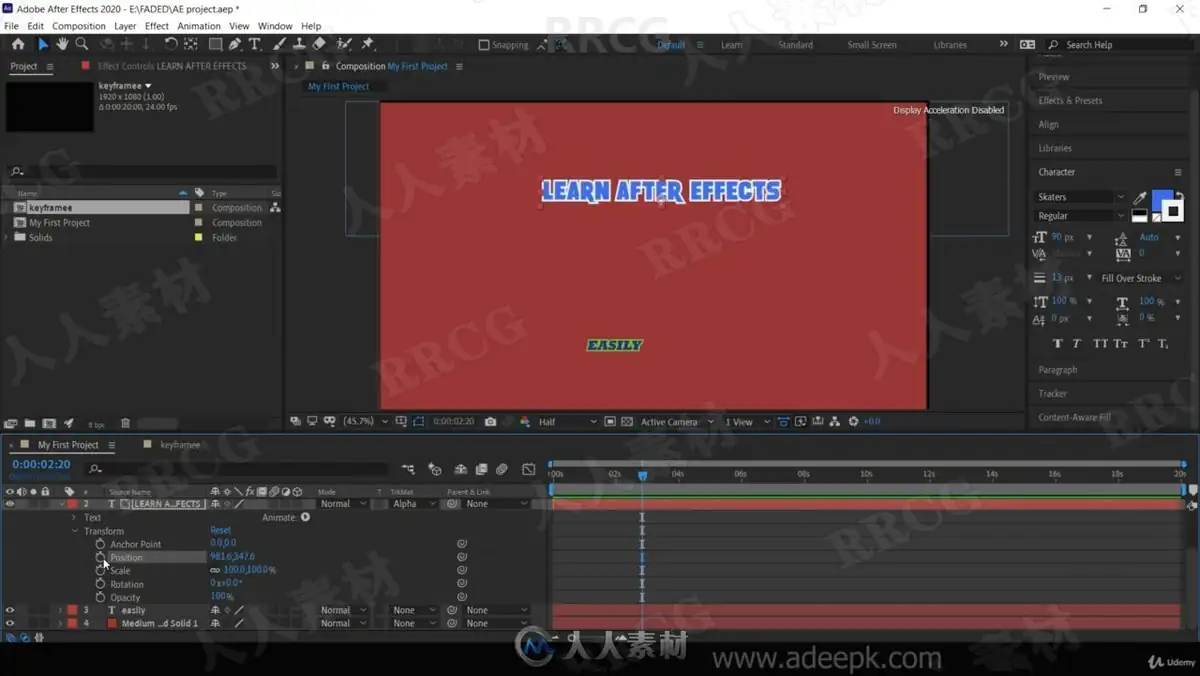Take a snapshot with the camera icon
This screenshot has height=676, width=1200.
pos(490,422)
